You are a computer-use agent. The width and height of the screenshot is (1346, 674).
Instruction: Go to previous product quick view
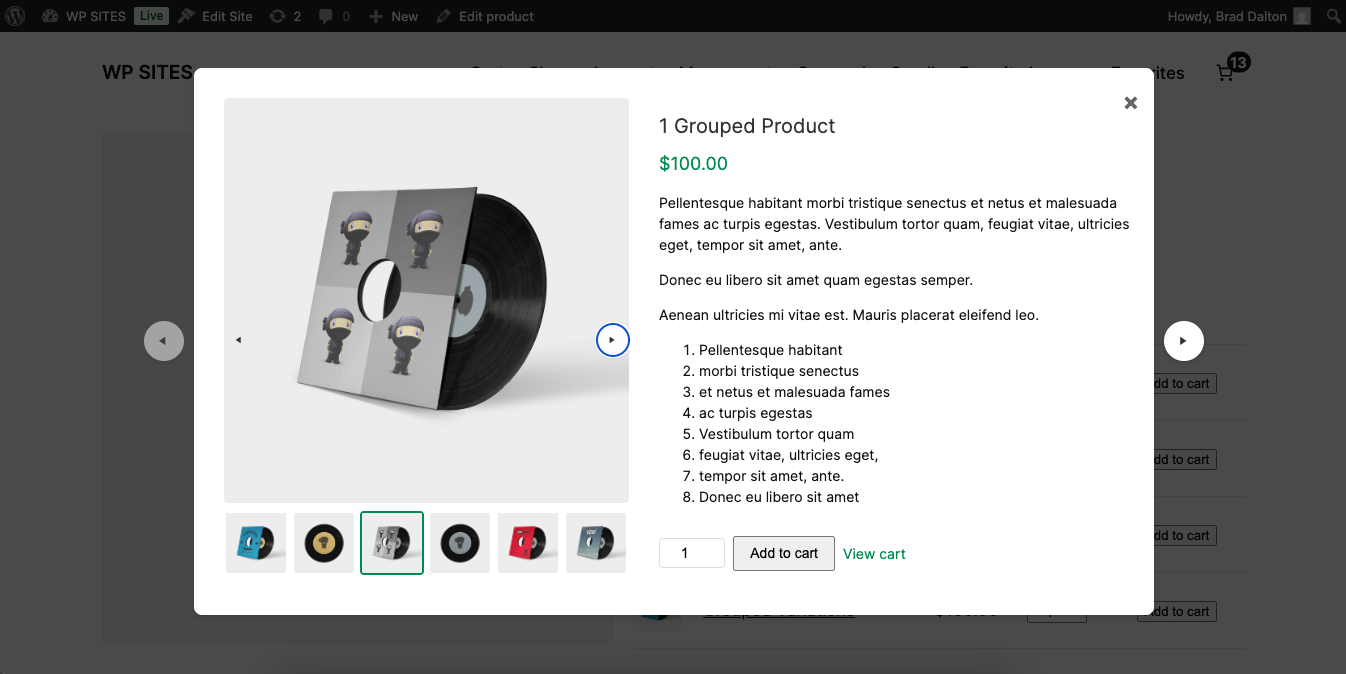pos(164,341)
